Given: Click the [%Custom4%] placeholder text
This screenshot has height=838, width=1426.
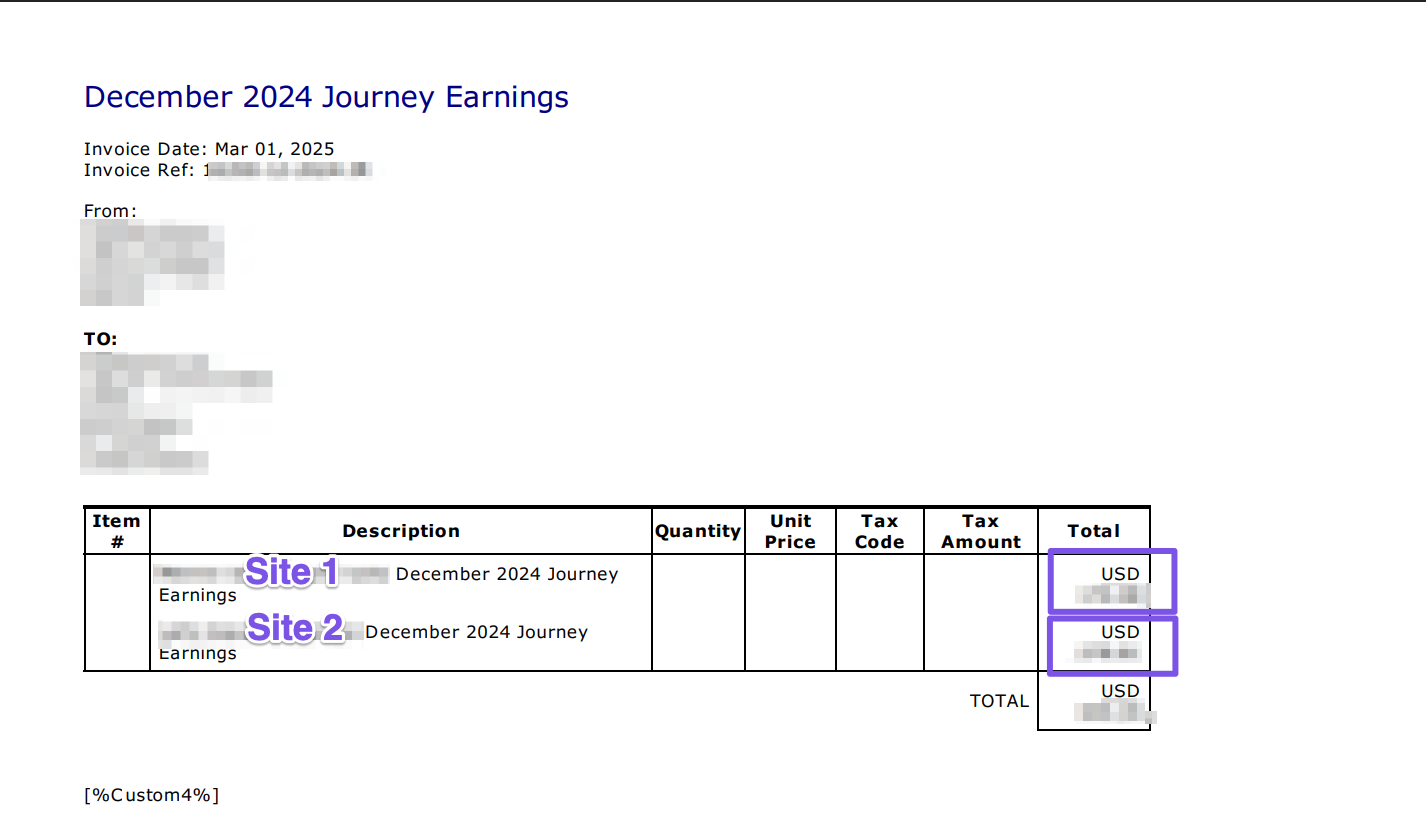Looking at the screenshot, I should point(151,795).
